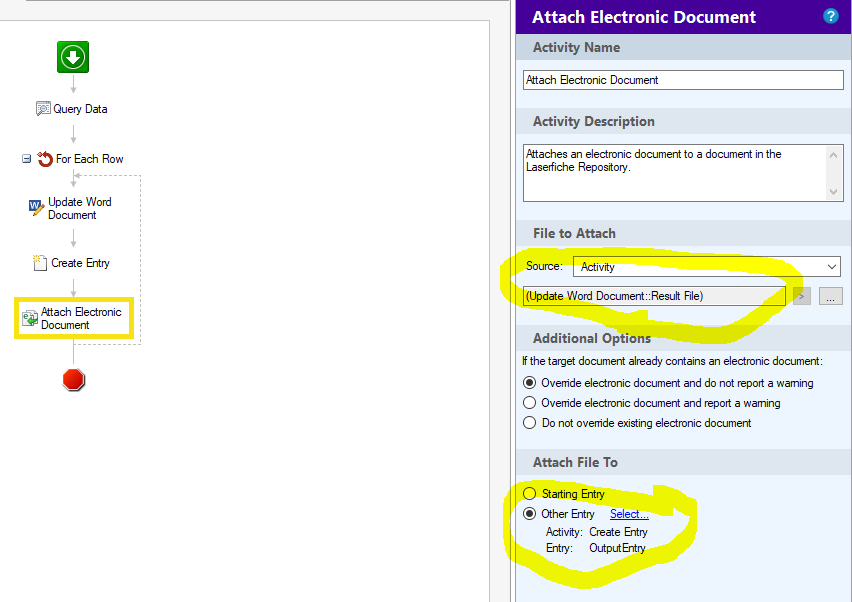Screen dimensions: 852x602
Task: Click the Update Word Document::Result File field
Action: click(654, 296)
